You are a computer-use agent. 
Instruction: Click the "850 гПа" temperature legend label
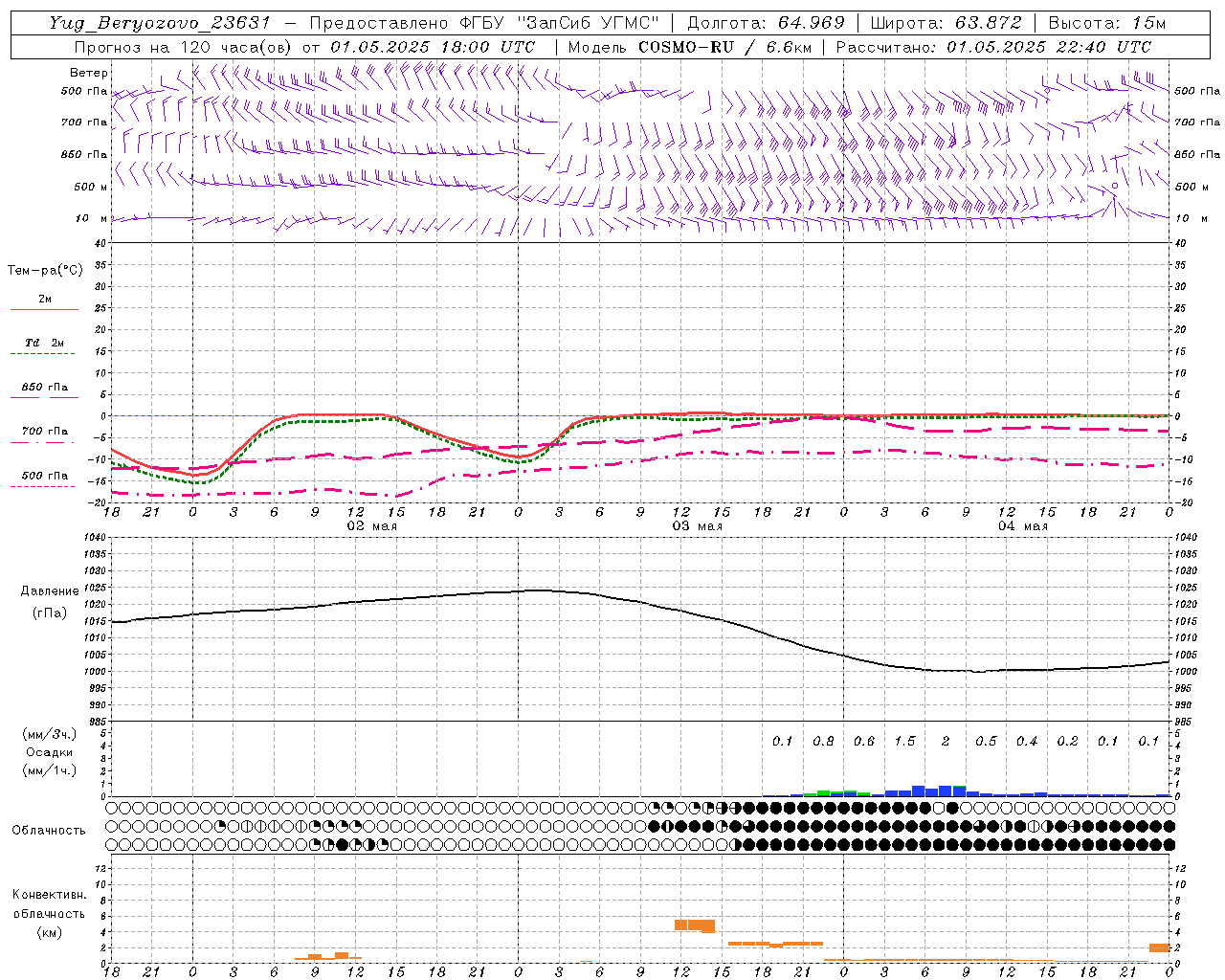(45, 388)
